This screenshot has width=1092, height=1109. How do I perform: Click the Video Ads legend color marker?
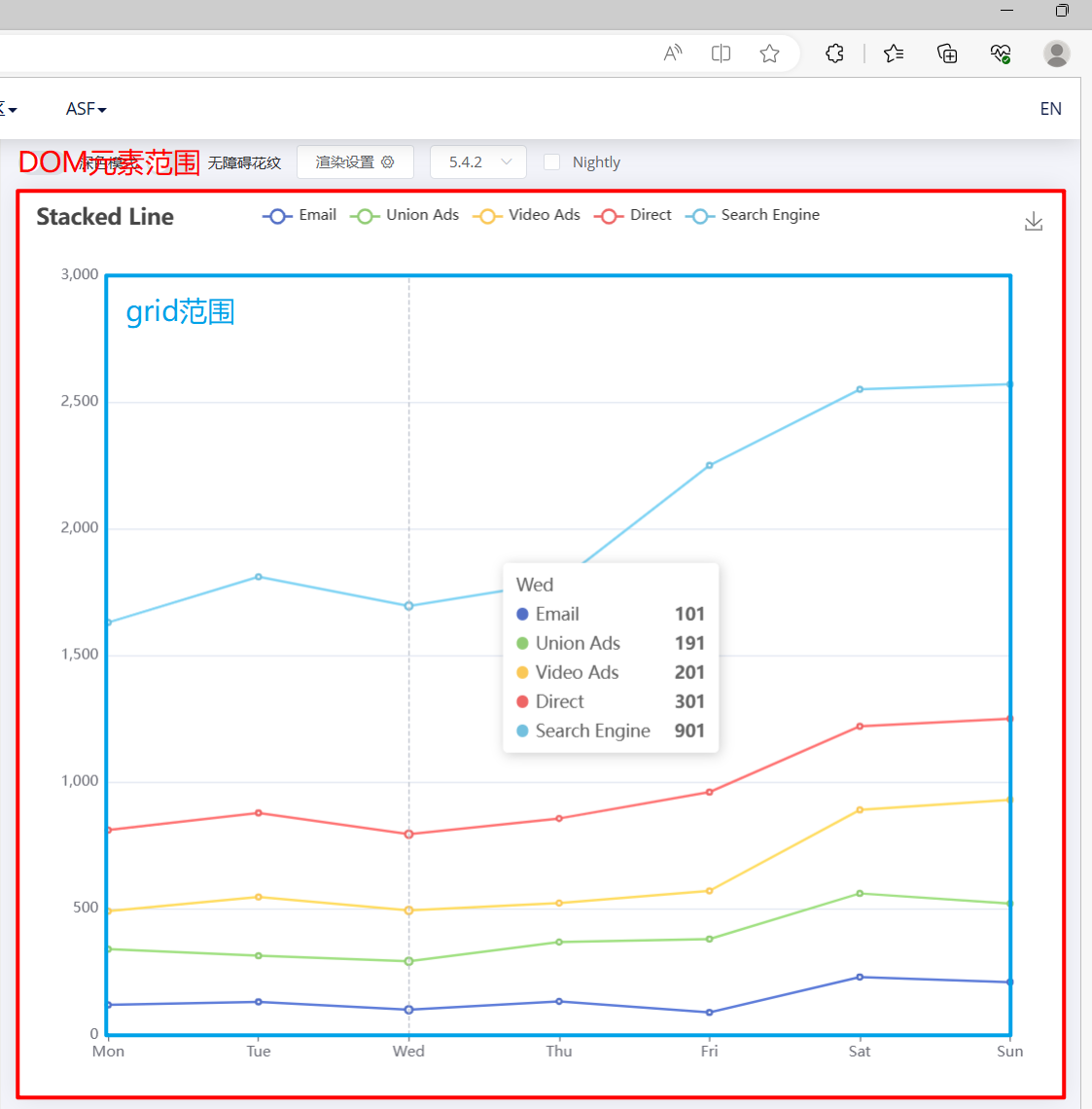pos(487,216)
